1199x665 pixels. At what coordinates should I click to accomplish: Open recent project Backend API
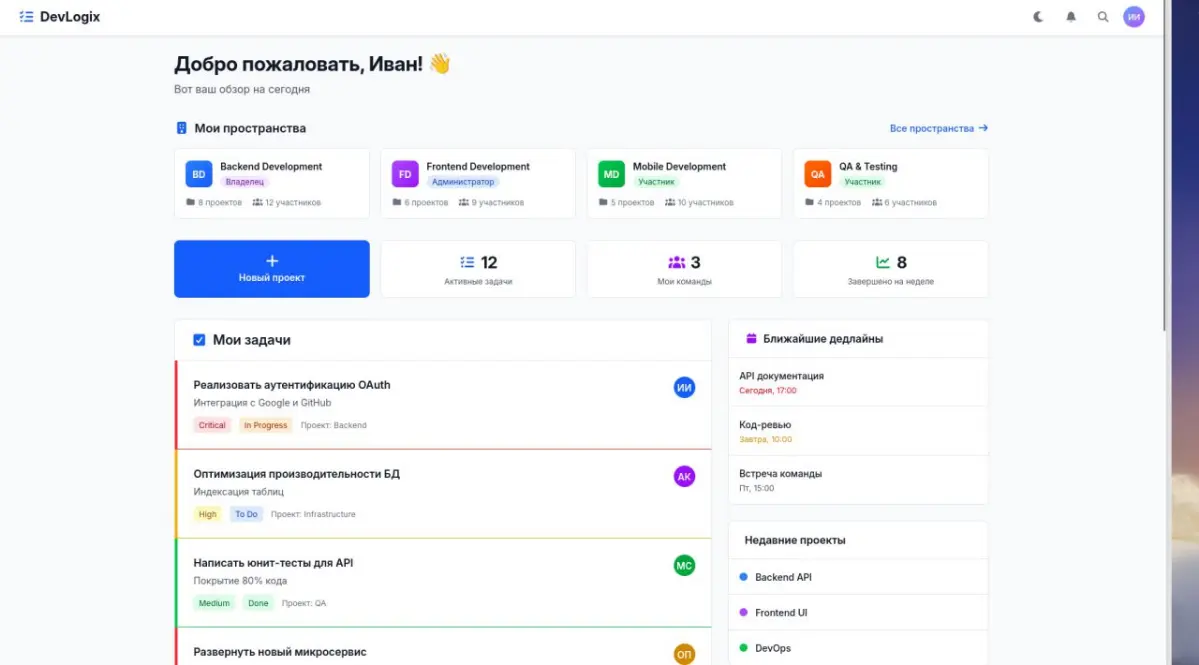click(858, 577)
